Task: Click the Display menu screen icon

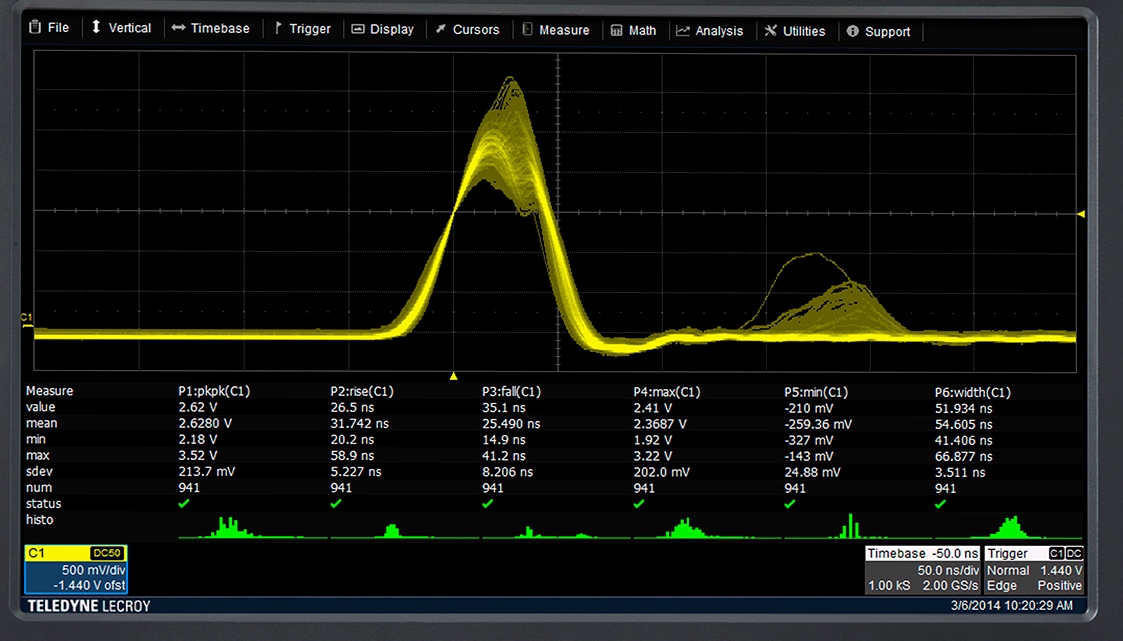Action: (357, 30)
